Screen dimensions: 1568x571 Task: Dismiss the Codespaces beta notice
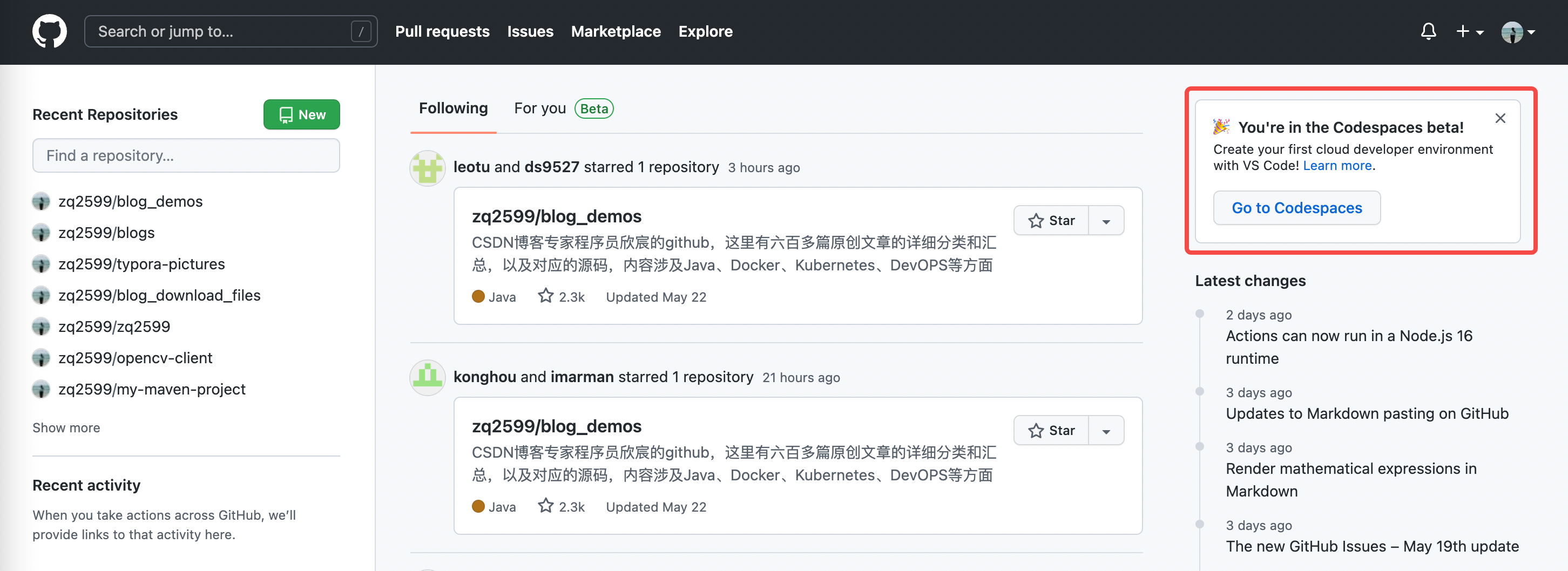pos(1500,118)
